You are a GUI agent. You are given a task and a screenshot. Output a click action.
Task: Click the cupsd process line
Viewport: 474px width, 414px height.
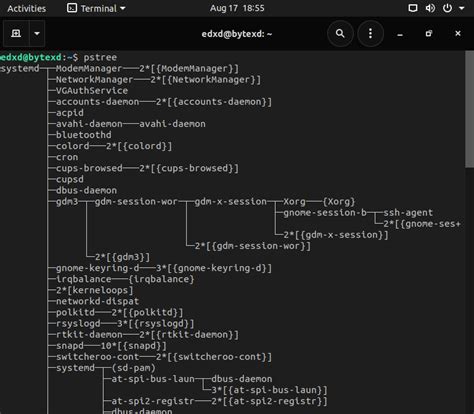[x=70, y=179]
